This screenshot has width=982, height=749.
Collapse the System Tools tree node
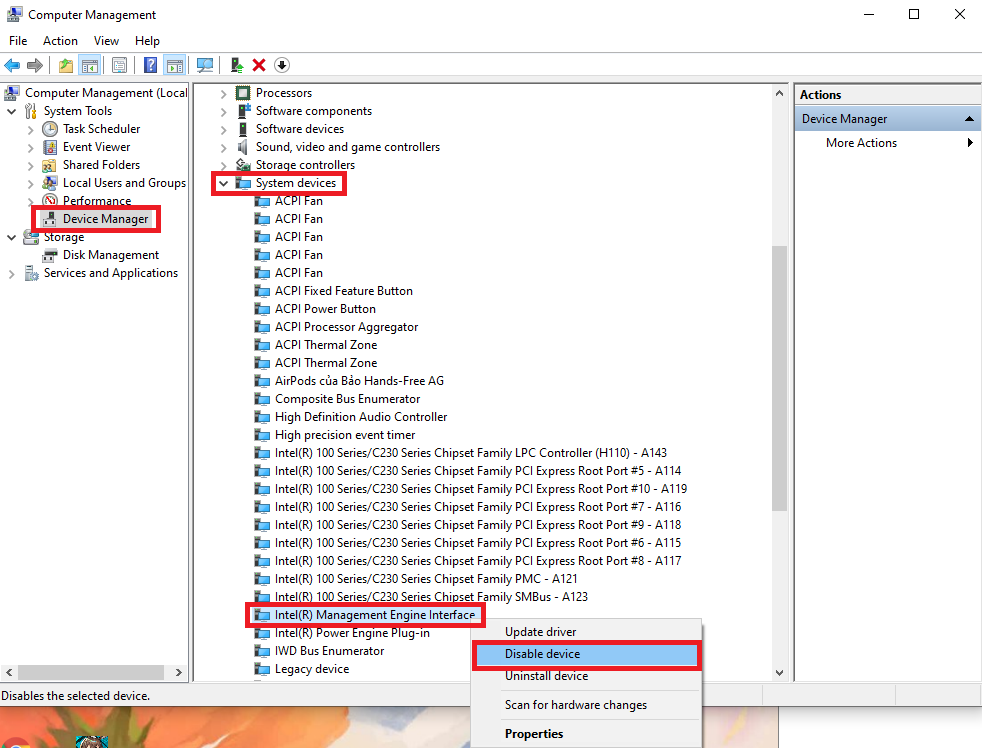pyautogui.click(x=11, y=111)
